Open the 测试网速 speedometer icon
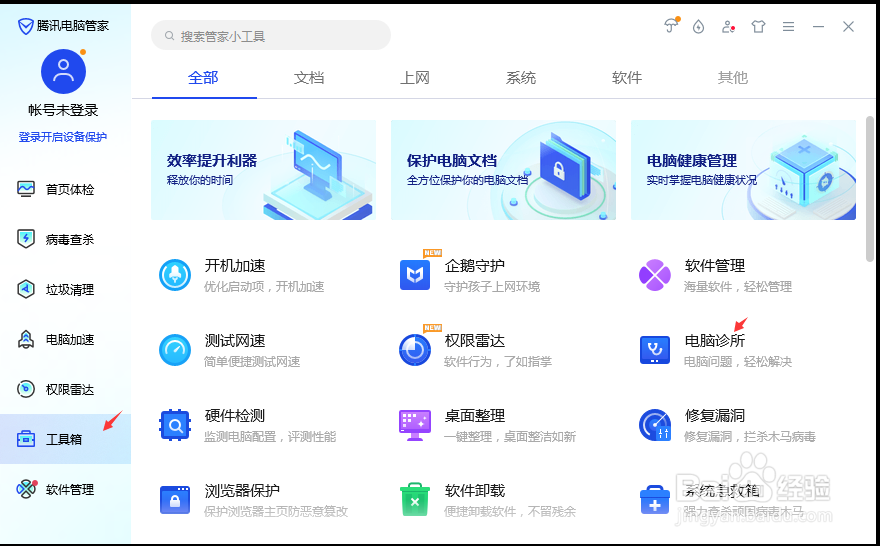This screenshot has width=880, height=546. pyautogui.click(x=175, y=350)
